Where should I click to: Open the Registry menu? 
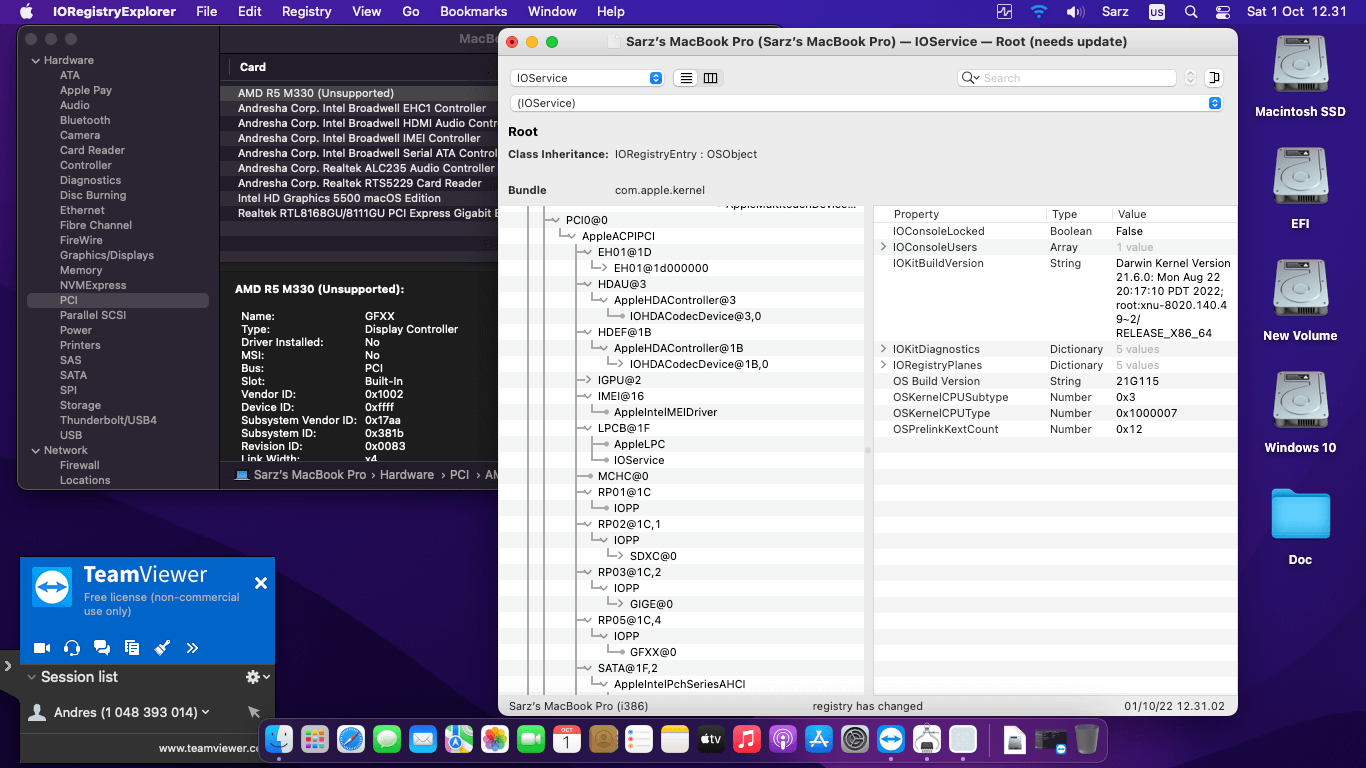[x=306, y=12]
